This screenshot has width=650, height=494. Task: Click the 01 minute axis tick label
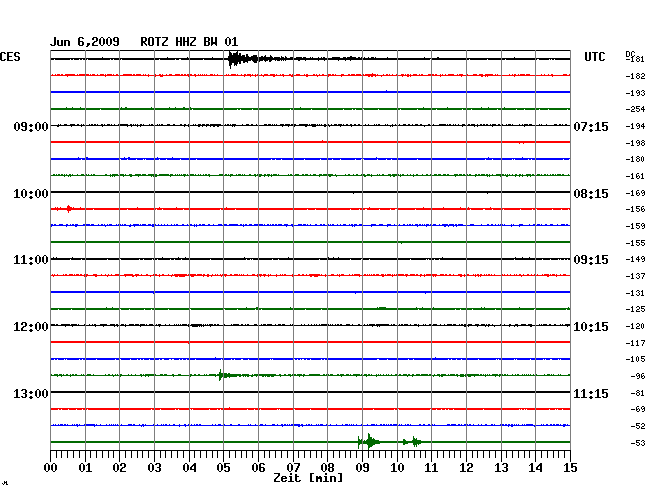(x=85, y=468)
